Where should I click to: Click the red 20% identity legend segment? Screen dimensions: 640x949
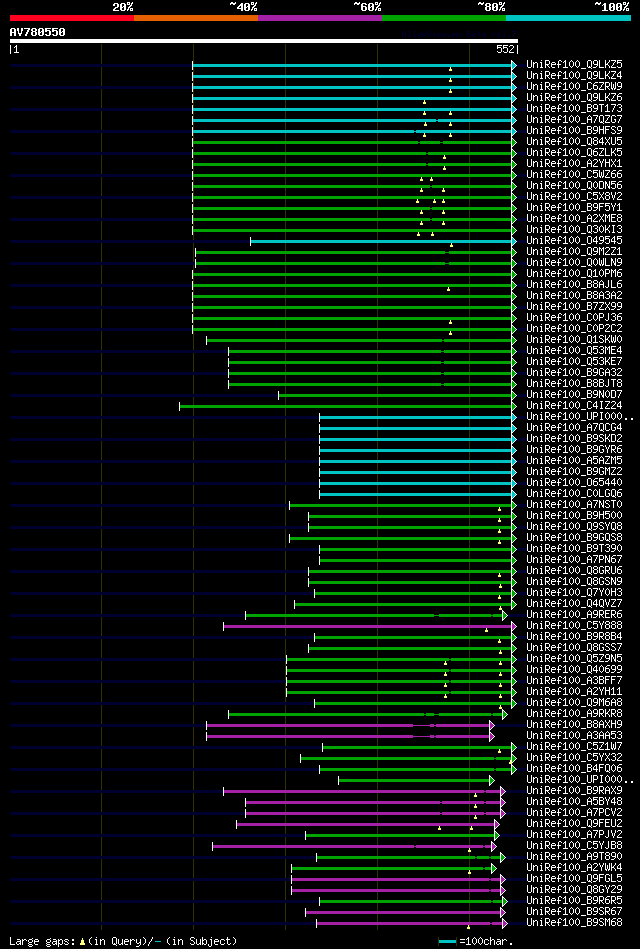[72, 18]
